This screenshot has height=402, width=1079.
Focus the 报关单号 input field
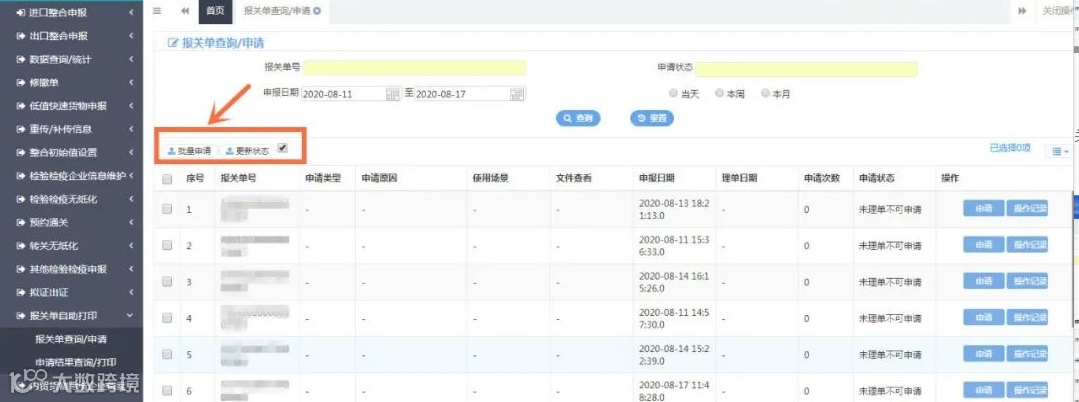tap(414, 67)
